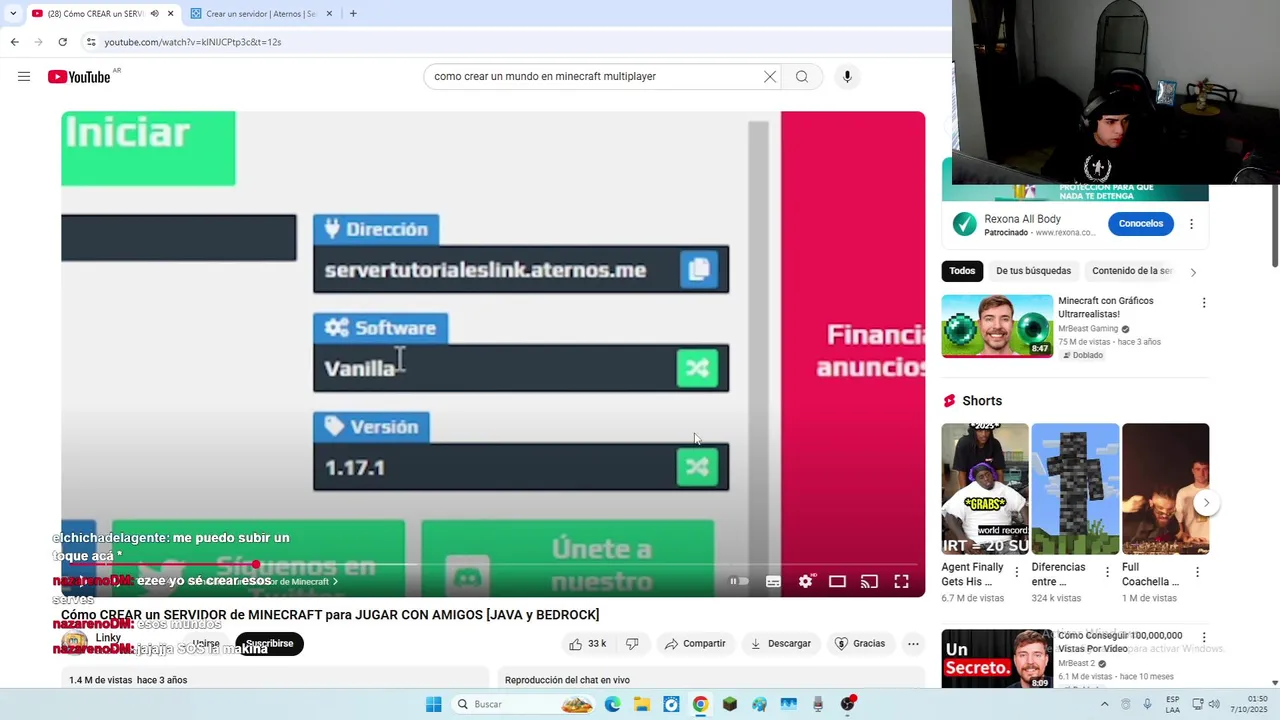
Task: Click the URL address bar
Action: [x=515, y=42]
